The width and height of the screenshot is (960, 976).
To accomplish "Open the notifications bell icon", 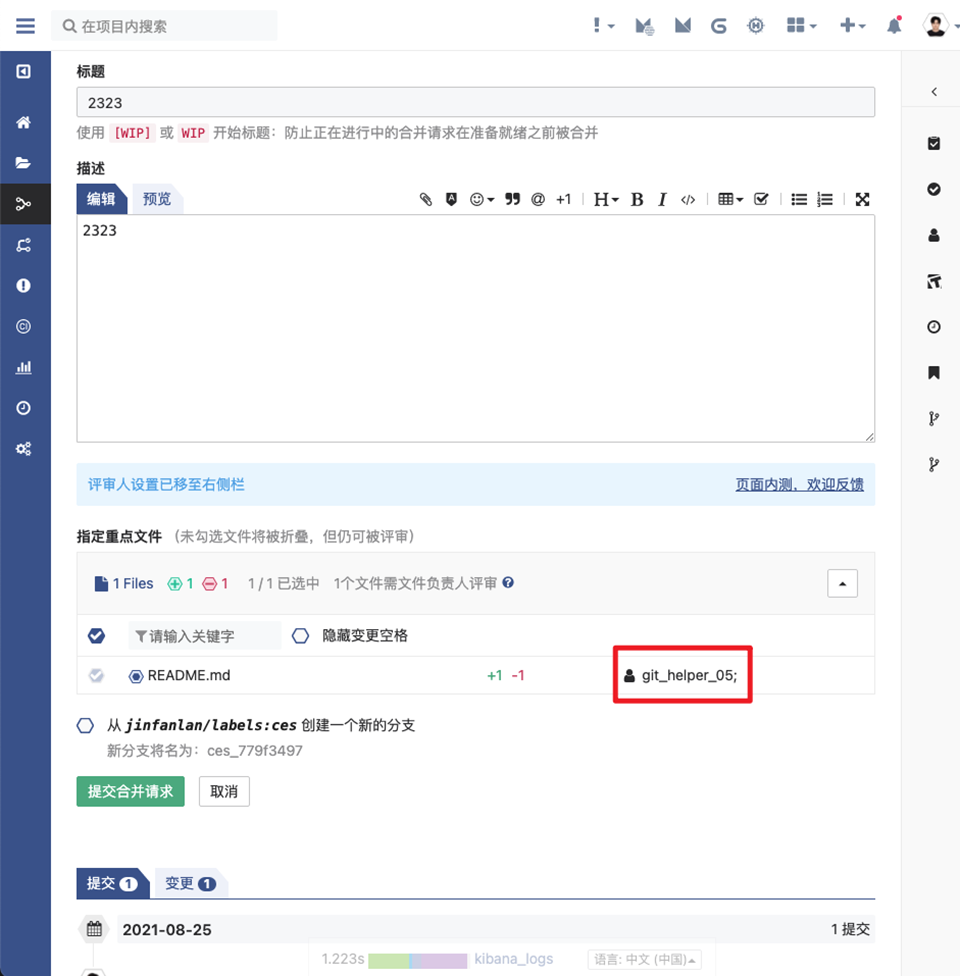I will (894, 26).
